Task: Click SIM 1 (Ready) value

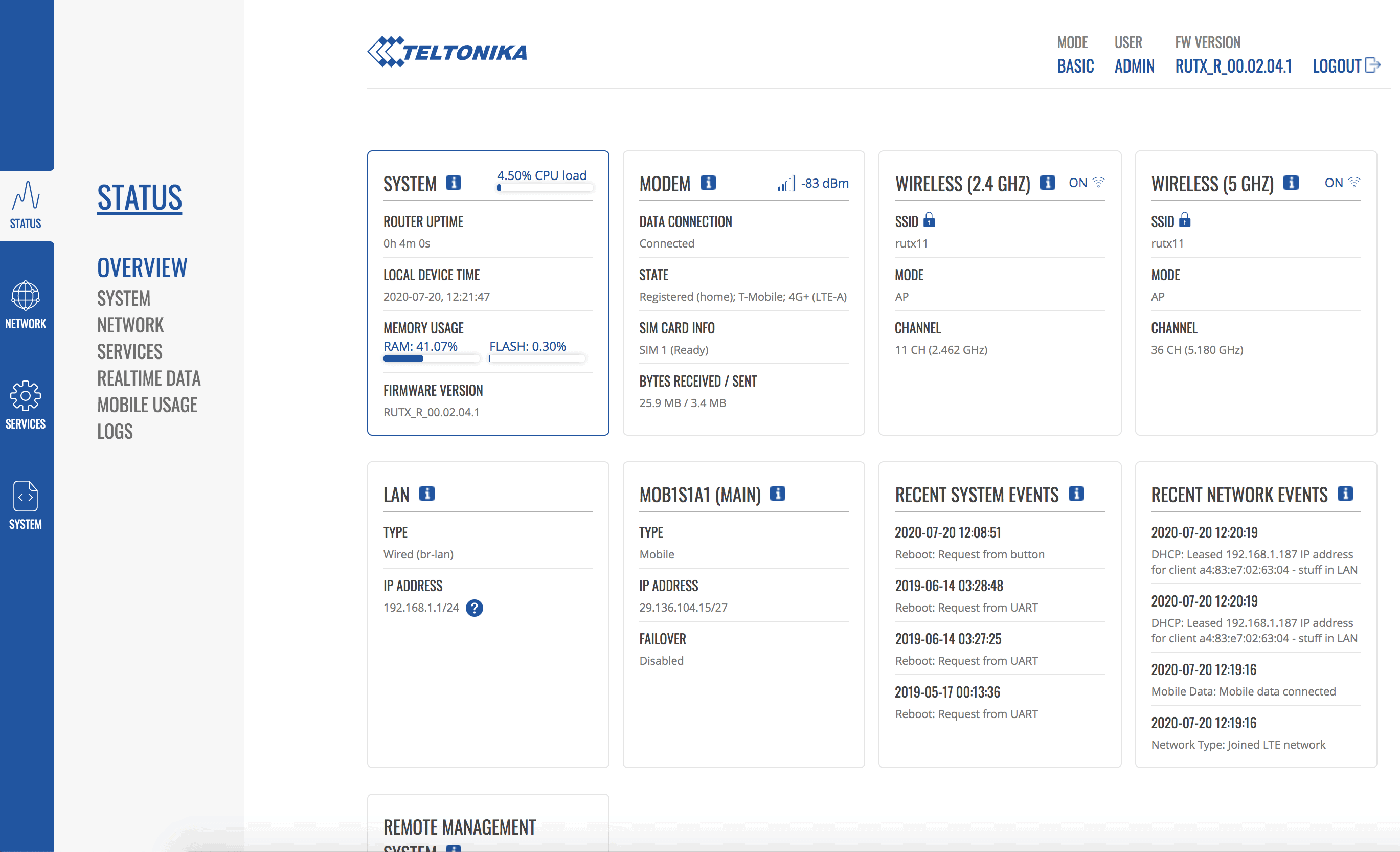Action: pos(674,350)
